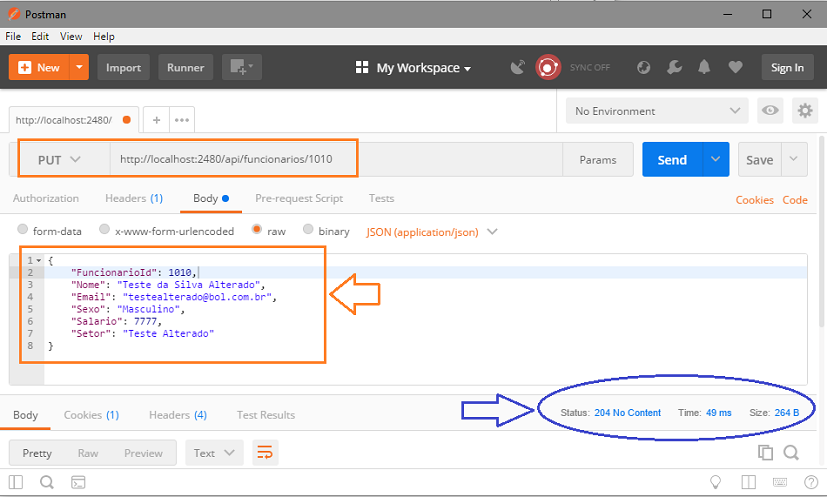Viewport: 827px width, 497px height.
Task: Switch to Tests tab
Action: (381, 198)
